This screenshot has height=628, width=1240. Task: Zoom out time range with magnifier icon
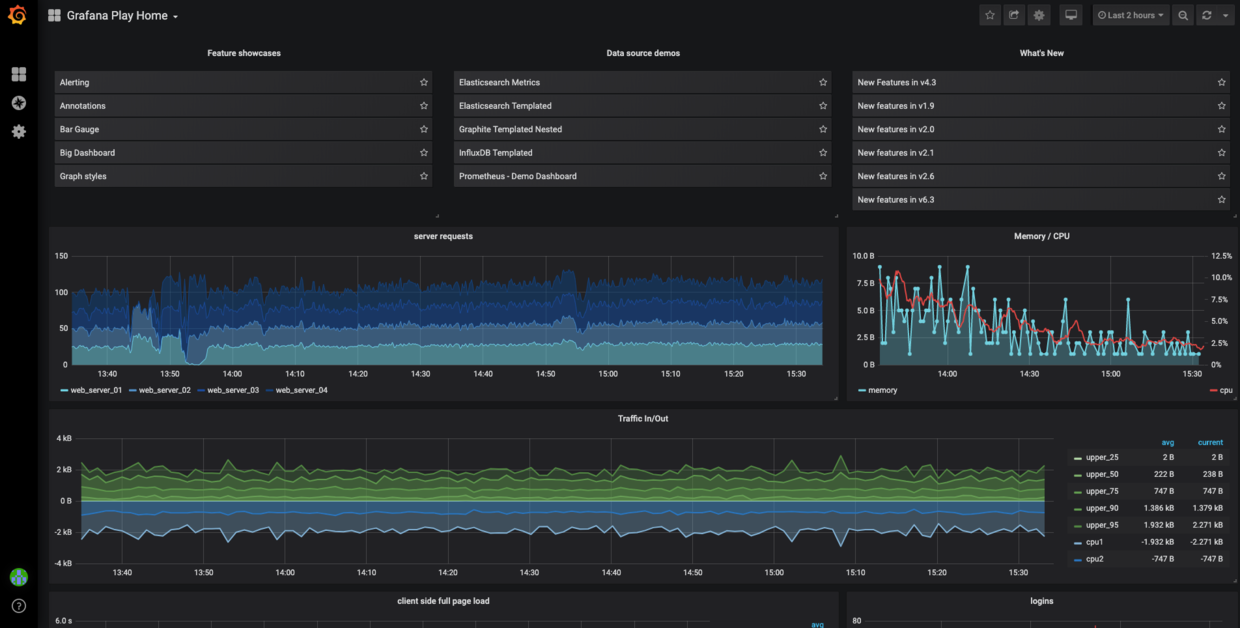coord(1183,16)
